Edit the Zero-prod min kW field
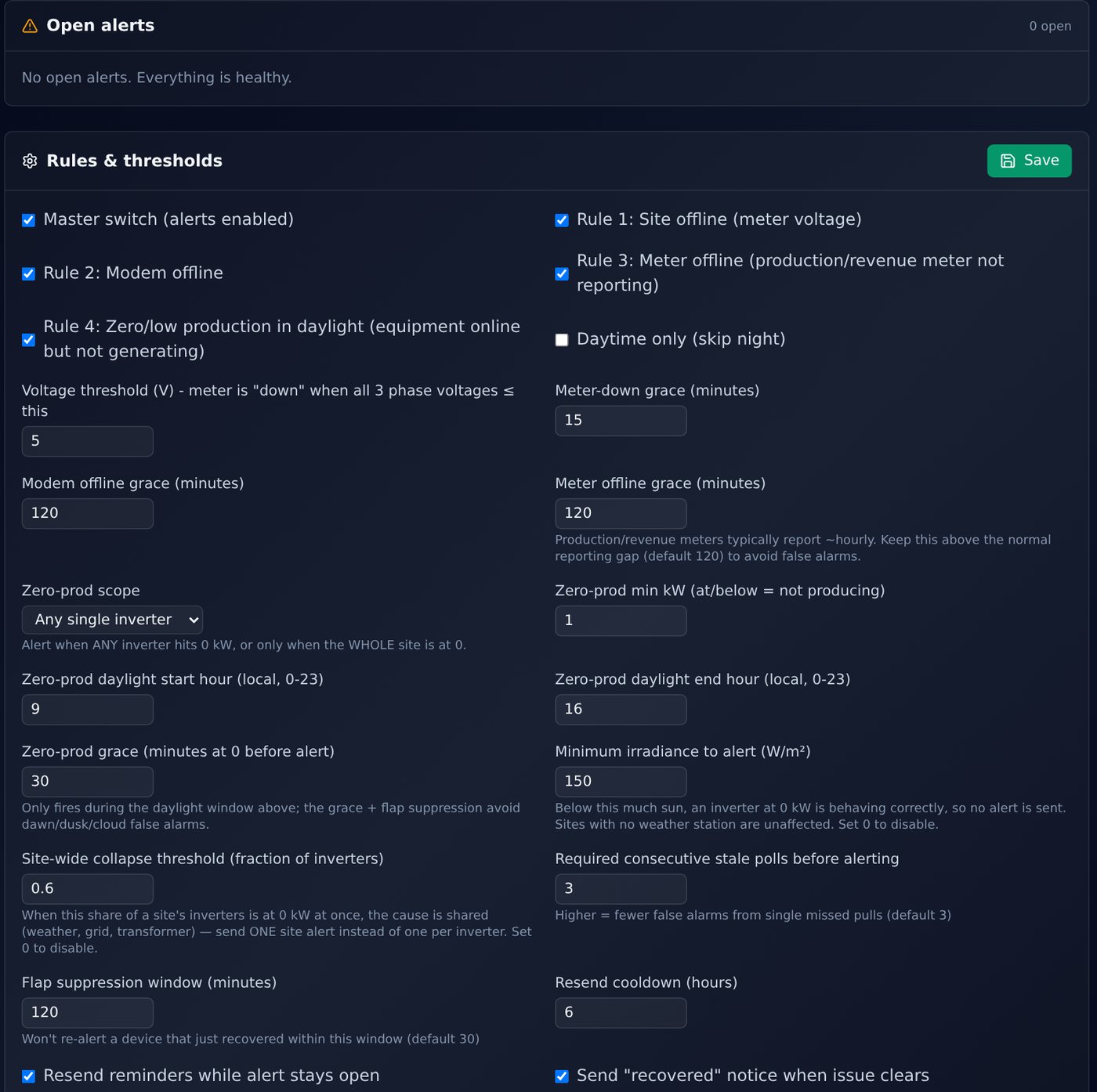 click(x=621, y=620)
